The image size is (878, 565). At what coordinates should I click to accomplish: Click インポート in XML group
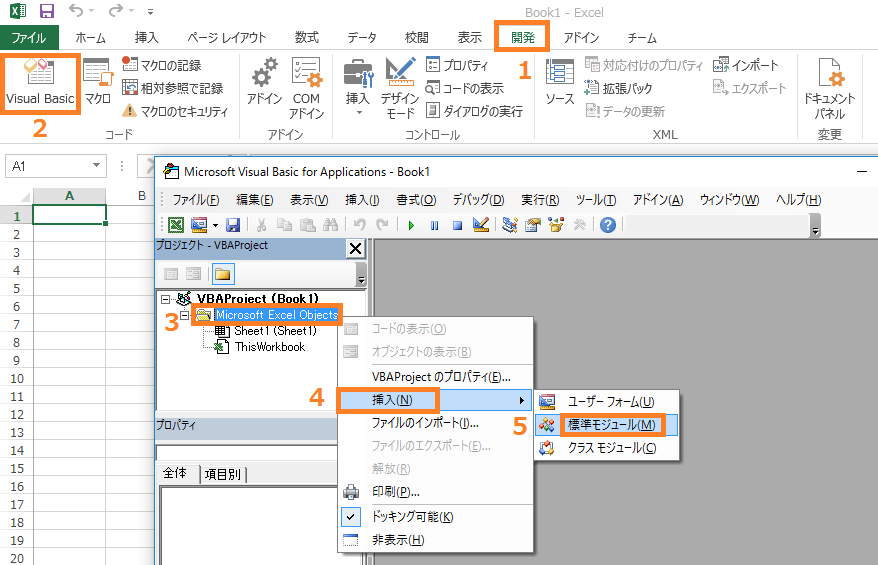point(745,65)
